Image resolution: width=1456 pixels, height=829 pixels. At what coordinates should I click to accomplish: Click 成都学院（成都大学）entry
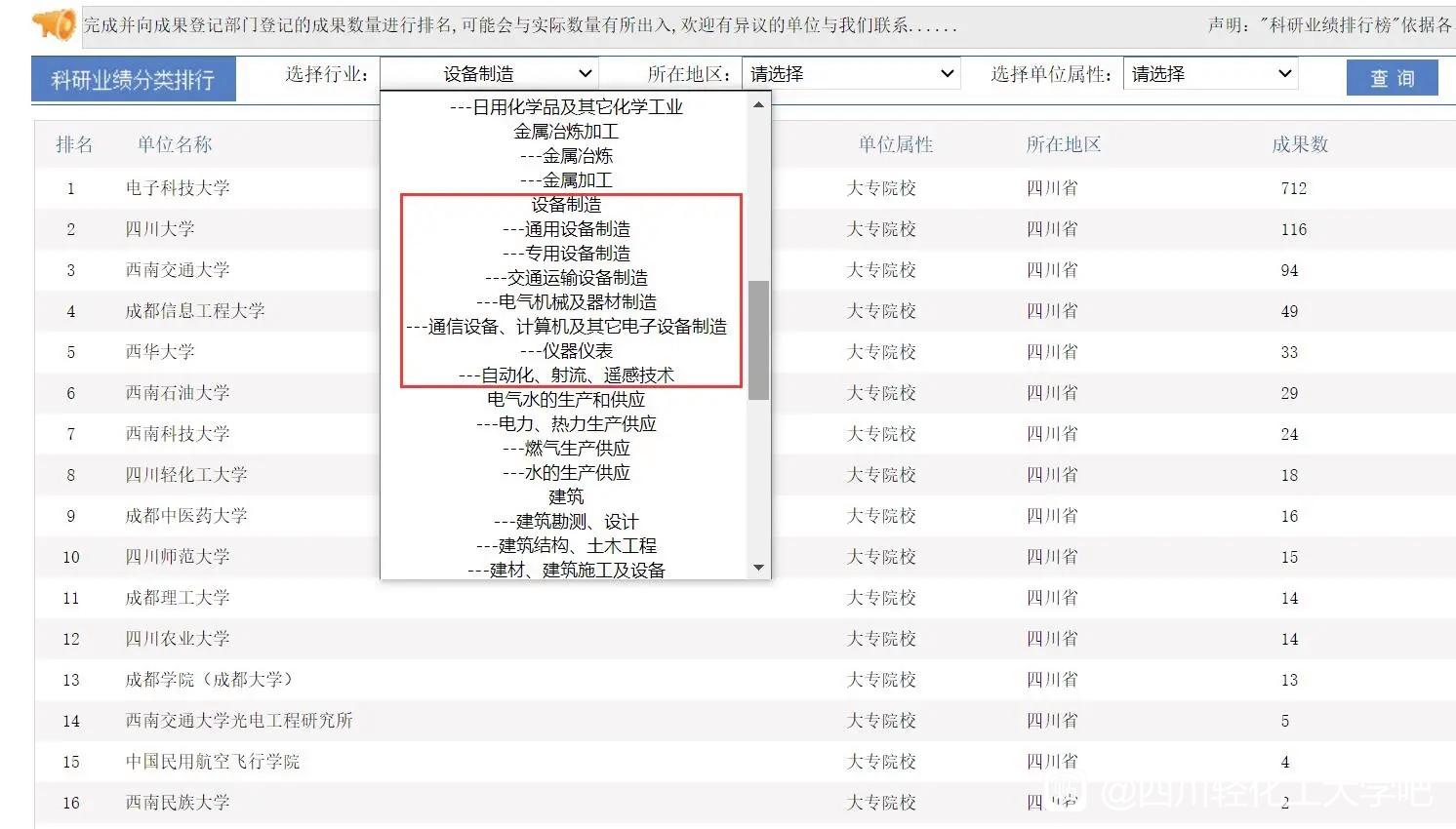click(210, 680)
